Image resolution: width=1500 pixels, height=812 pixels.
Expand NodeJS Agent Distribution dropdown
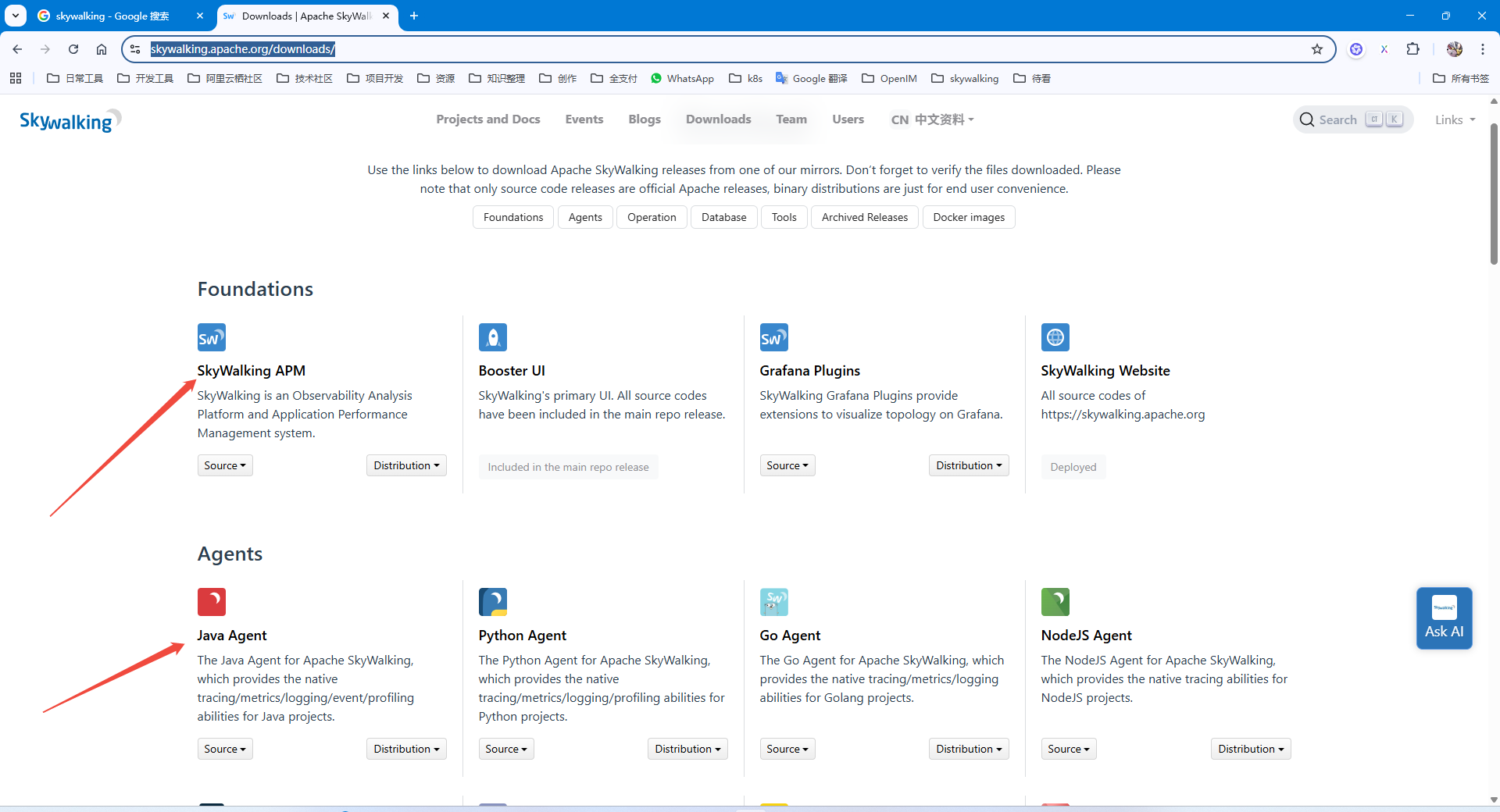(x=1251, y=749)
